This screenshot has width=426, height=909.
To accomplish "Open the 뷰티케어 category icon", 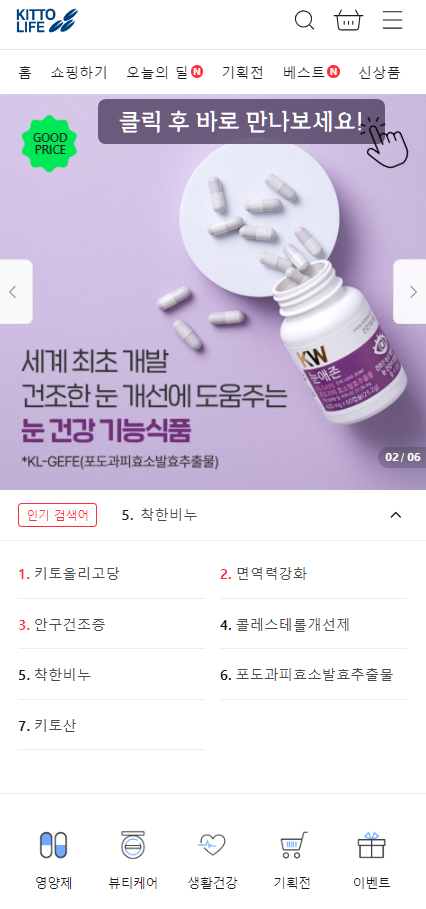I will pyautogui.click(x=133, y=845).
